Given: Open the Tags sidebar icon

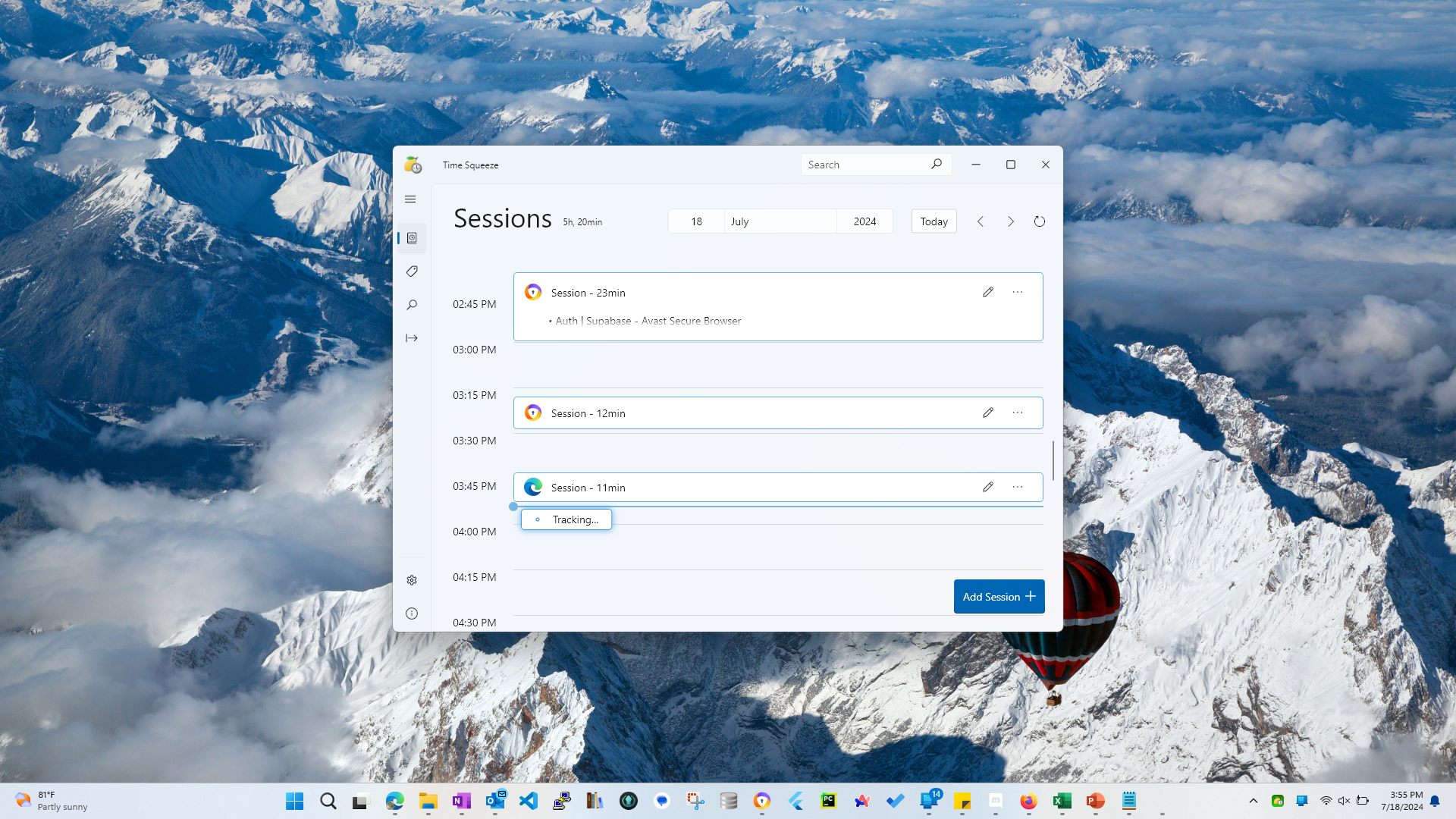Looking at the screenshot, I should [412, 271].
